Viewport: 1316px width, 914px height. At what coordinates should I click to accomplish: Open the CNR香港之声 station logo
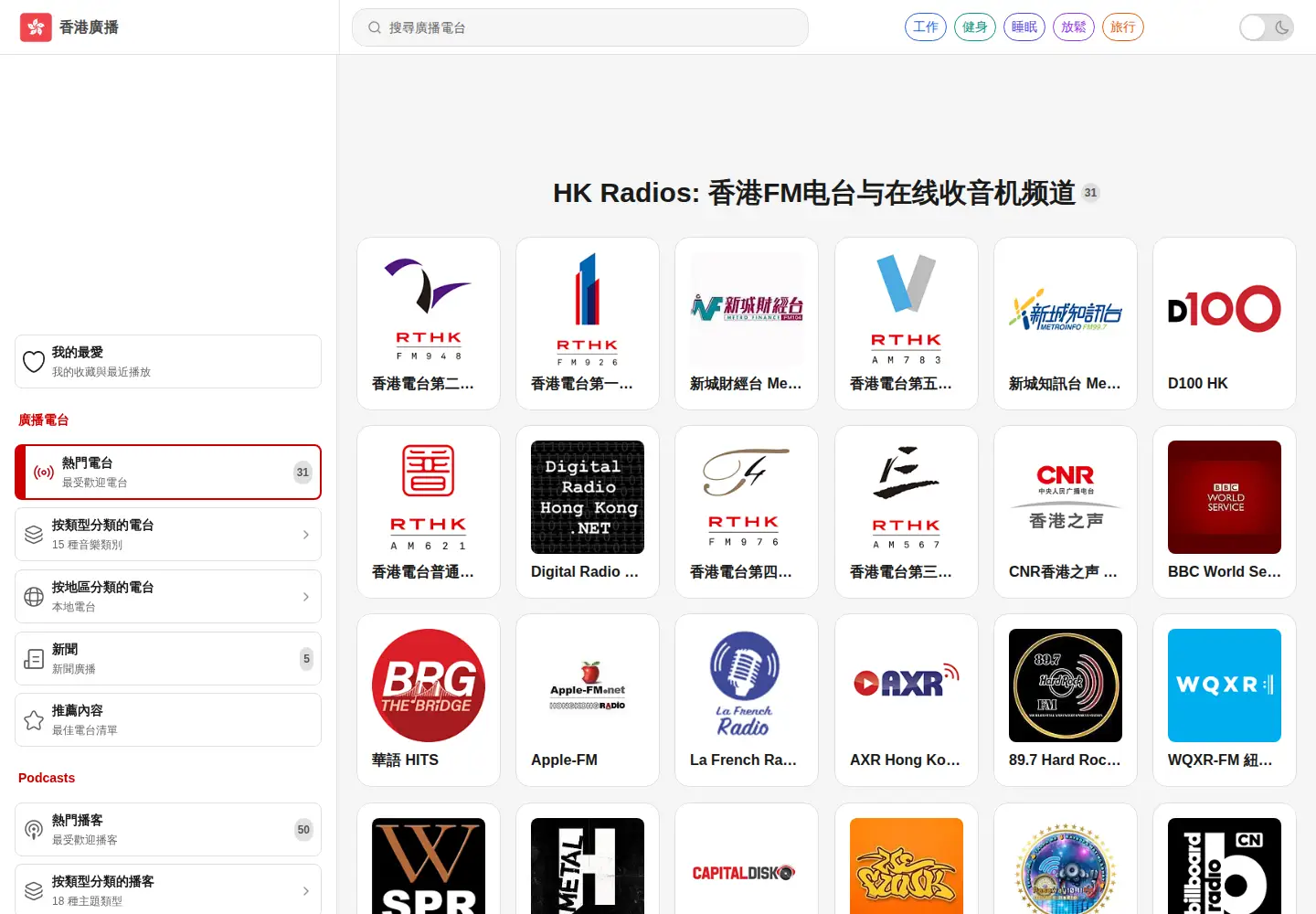pos(1066,497)
